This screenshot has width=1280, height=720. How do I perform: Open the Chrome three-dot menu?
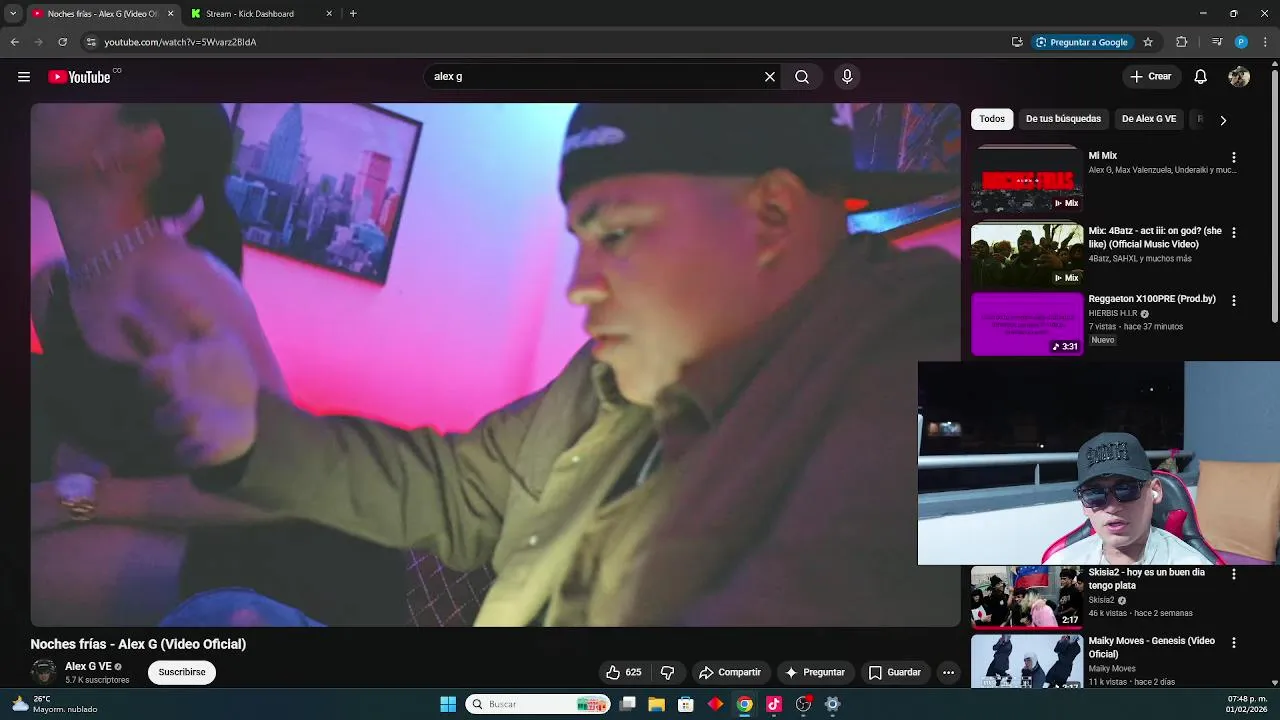click(1266, 42)
